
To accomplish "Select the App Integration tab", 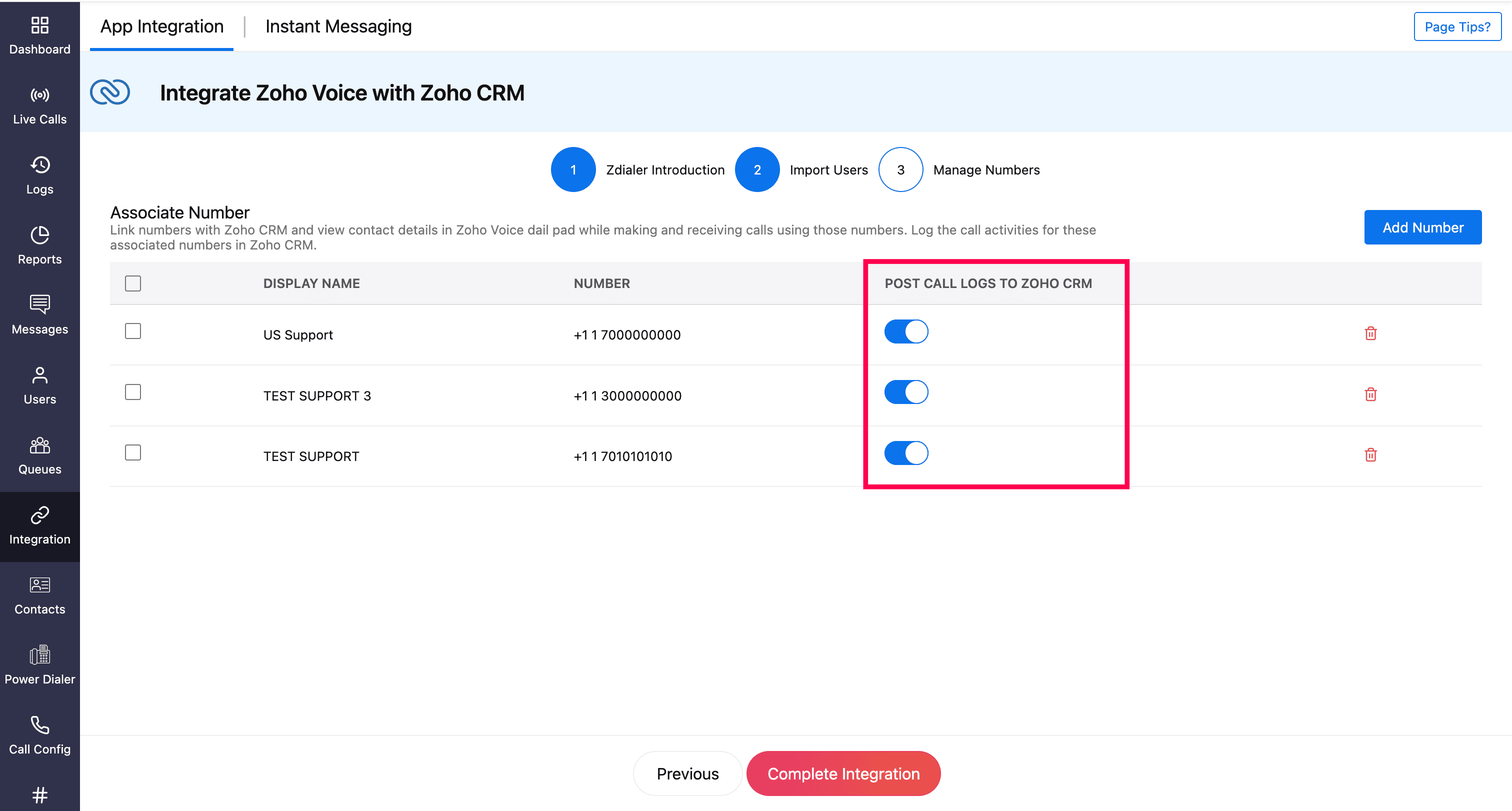I will tap(161, 26).
